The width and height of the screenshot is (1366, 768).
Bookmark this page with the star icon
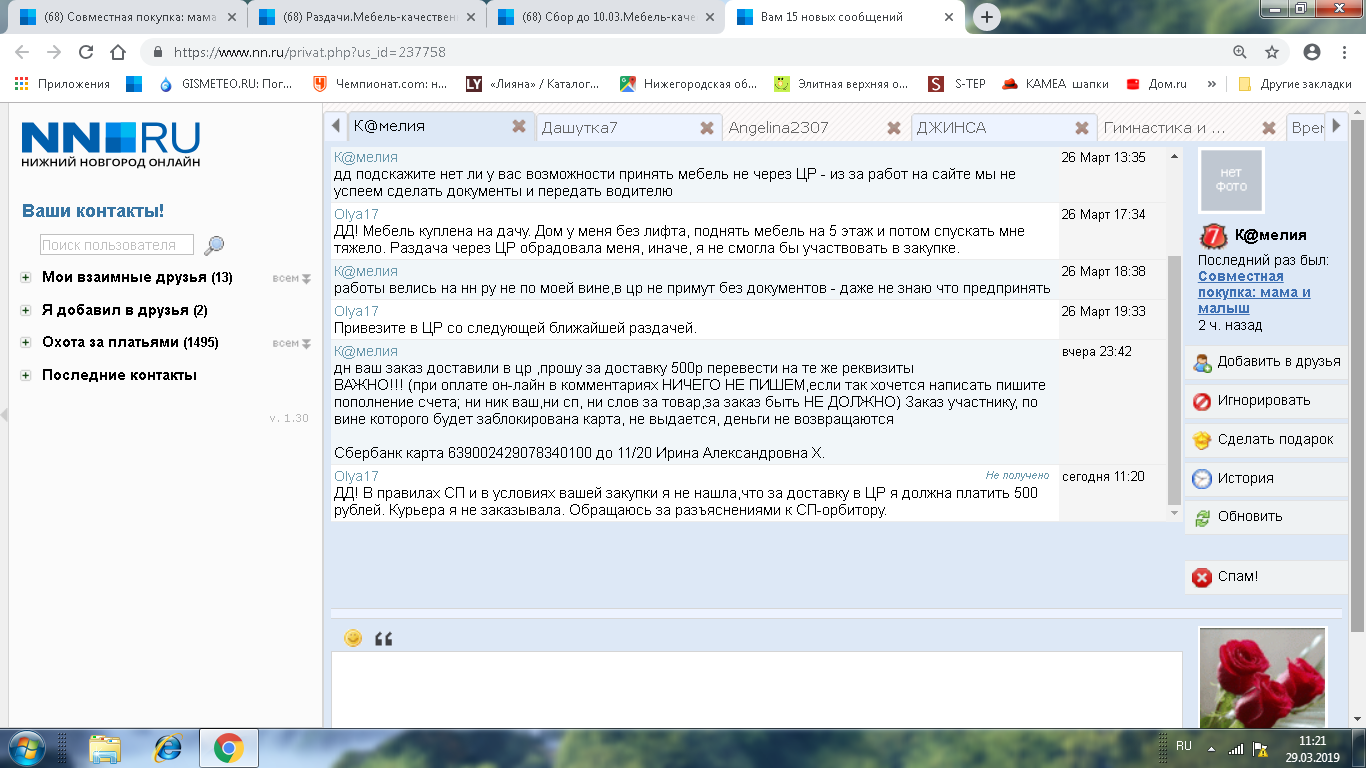pos(1272,52)
